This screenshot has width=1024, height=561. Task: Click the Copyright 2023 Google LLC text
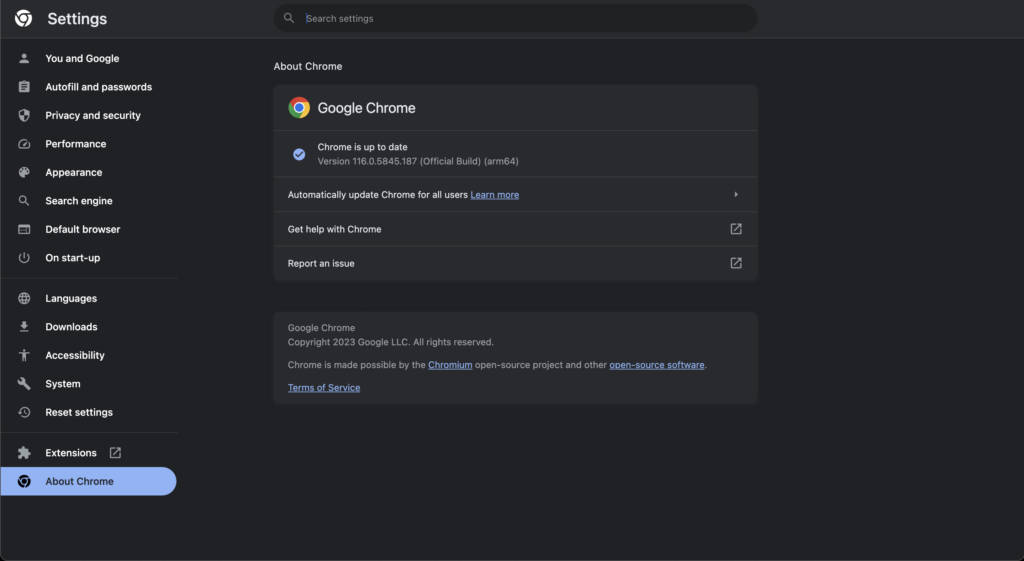tap(391, 342)
